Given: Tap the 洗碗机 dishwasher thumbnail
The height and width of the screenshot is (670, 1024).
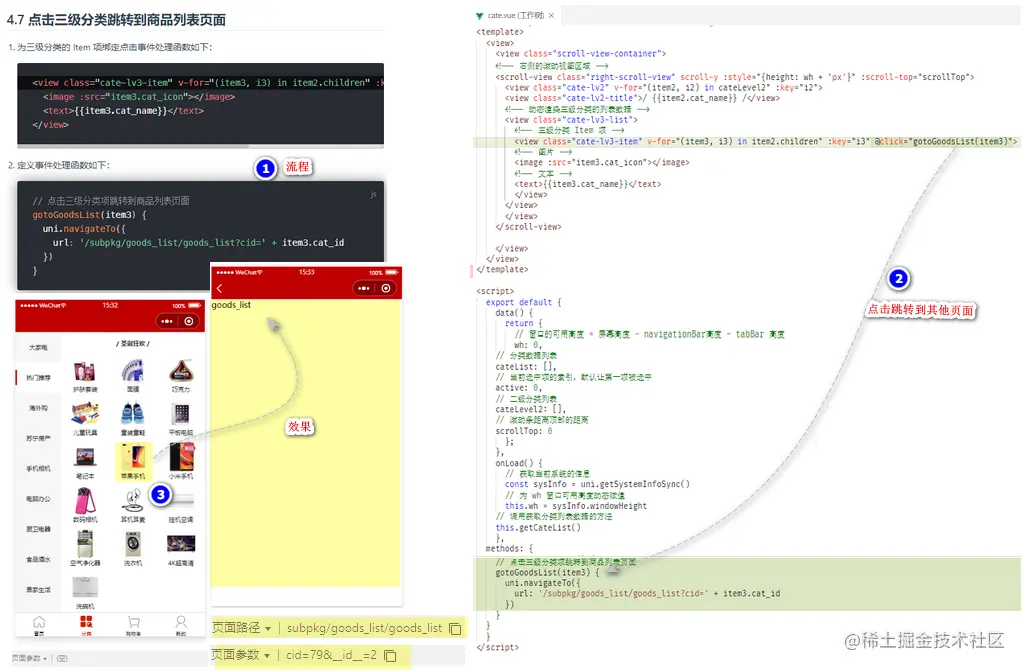Looking at the screenshot, I should click(x=85, y=587).
